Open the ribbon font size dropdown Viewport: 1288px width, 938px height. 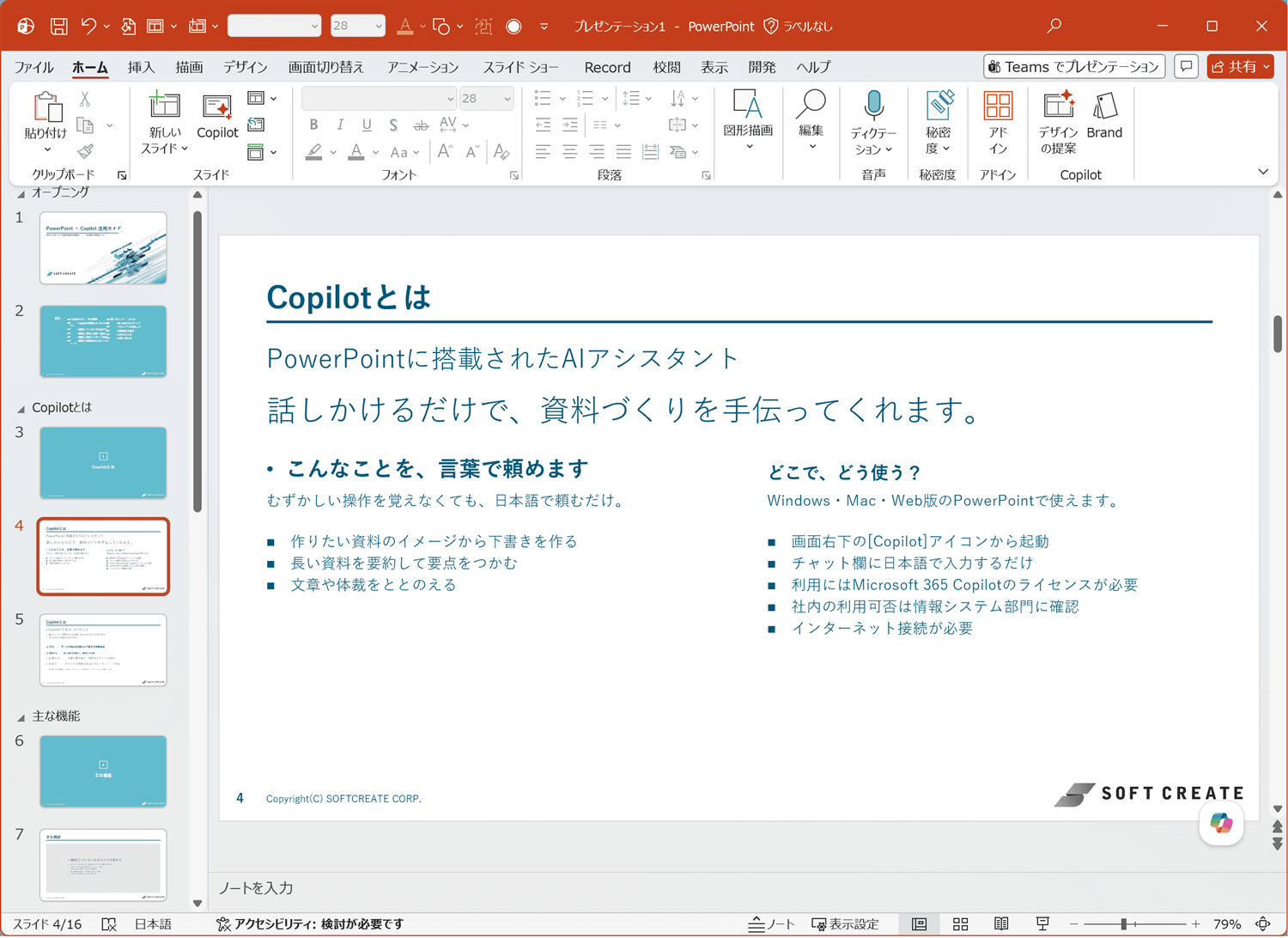(x=507, y=99)
